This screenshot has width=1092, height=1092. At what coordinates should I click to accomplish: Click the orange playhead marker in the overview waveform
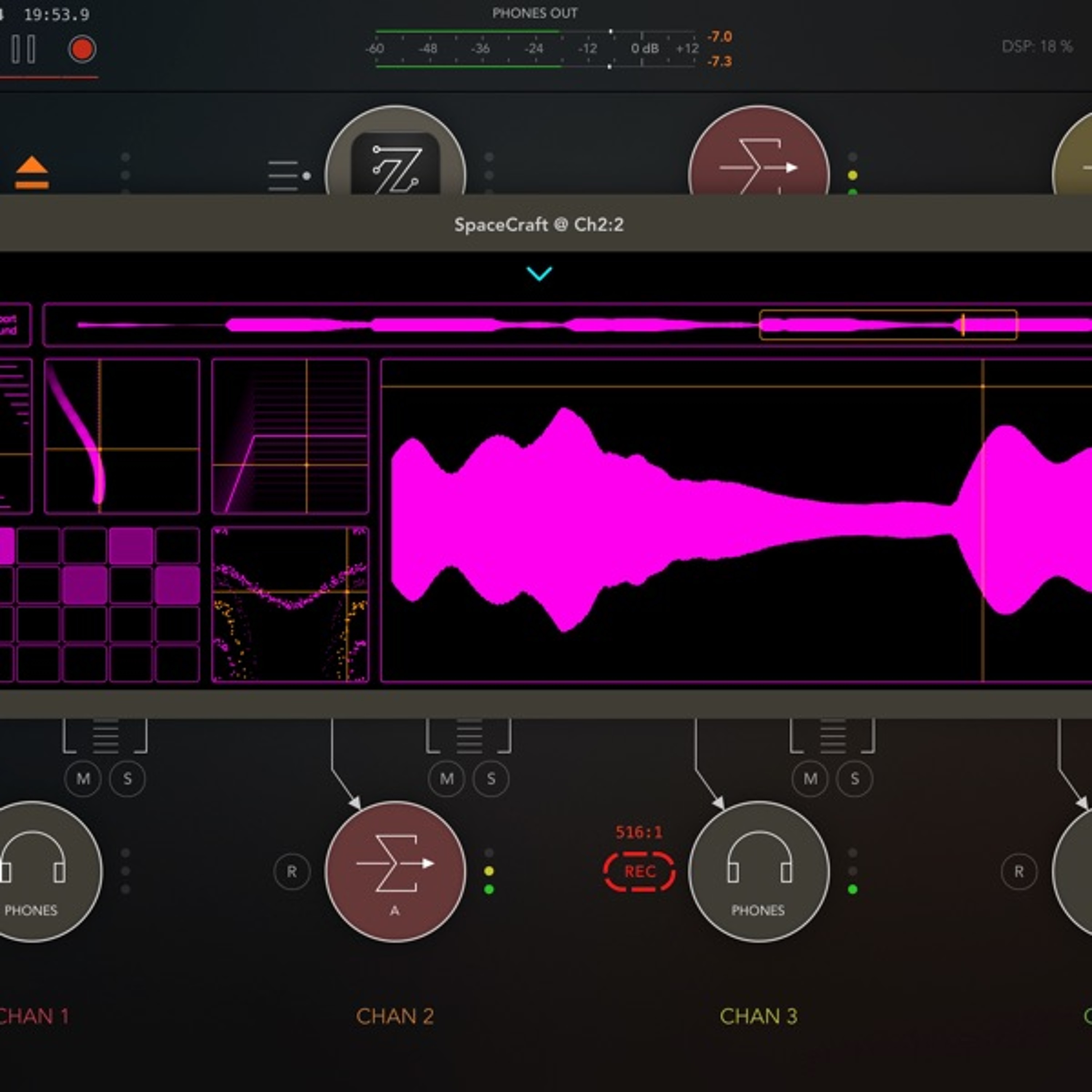click(962, 325)
